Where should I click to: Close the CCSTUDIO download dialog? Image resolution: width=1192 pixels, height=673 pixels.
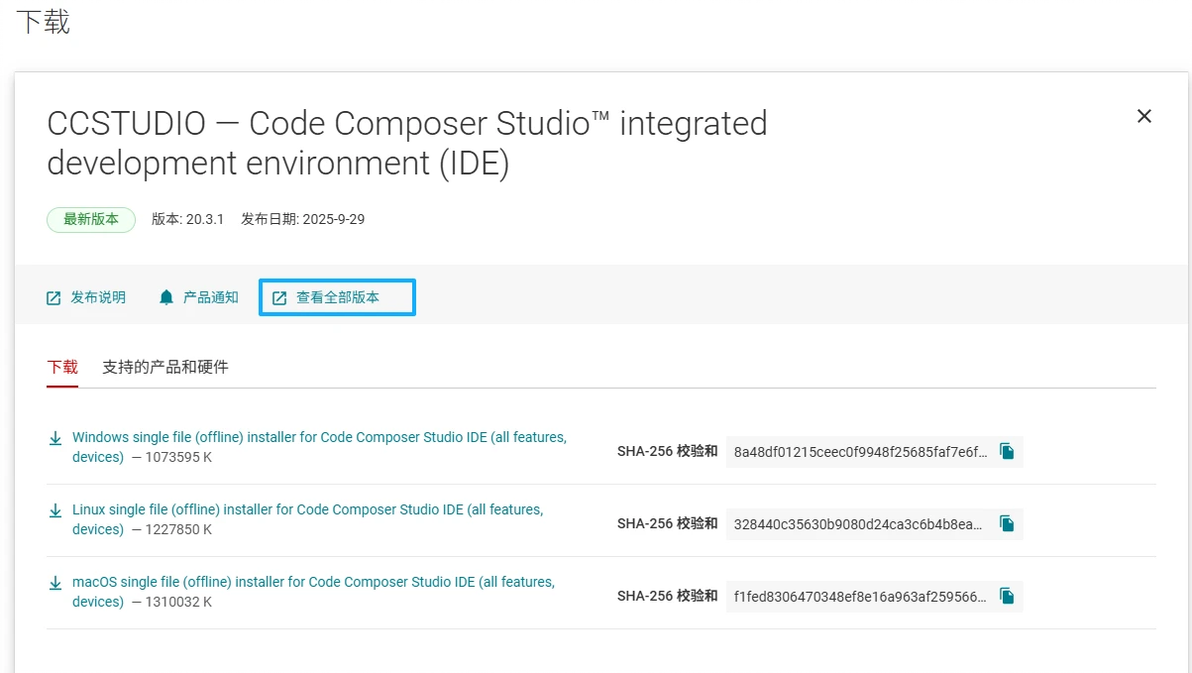click(1144, 116)
